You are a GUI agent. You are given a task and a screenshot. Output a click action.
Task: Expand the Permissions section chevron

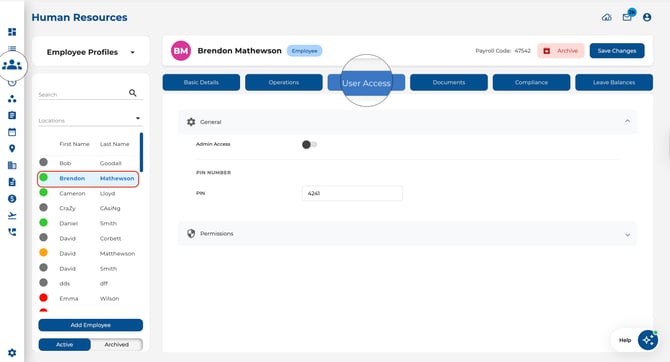coord(627,235)
